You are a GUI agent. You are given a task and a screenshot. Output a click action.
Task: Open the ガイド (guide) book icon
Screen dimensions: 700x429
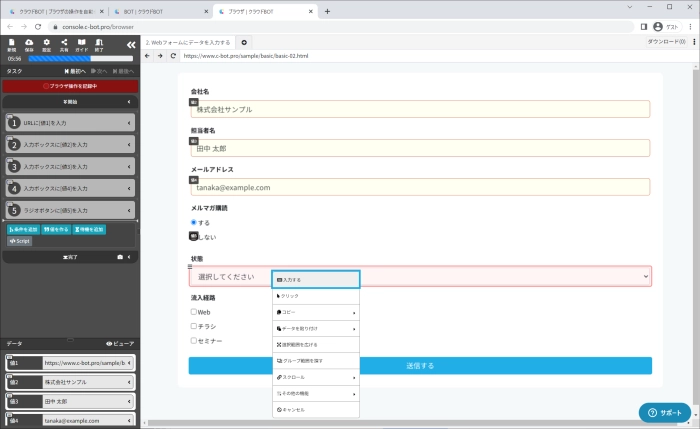81,44
